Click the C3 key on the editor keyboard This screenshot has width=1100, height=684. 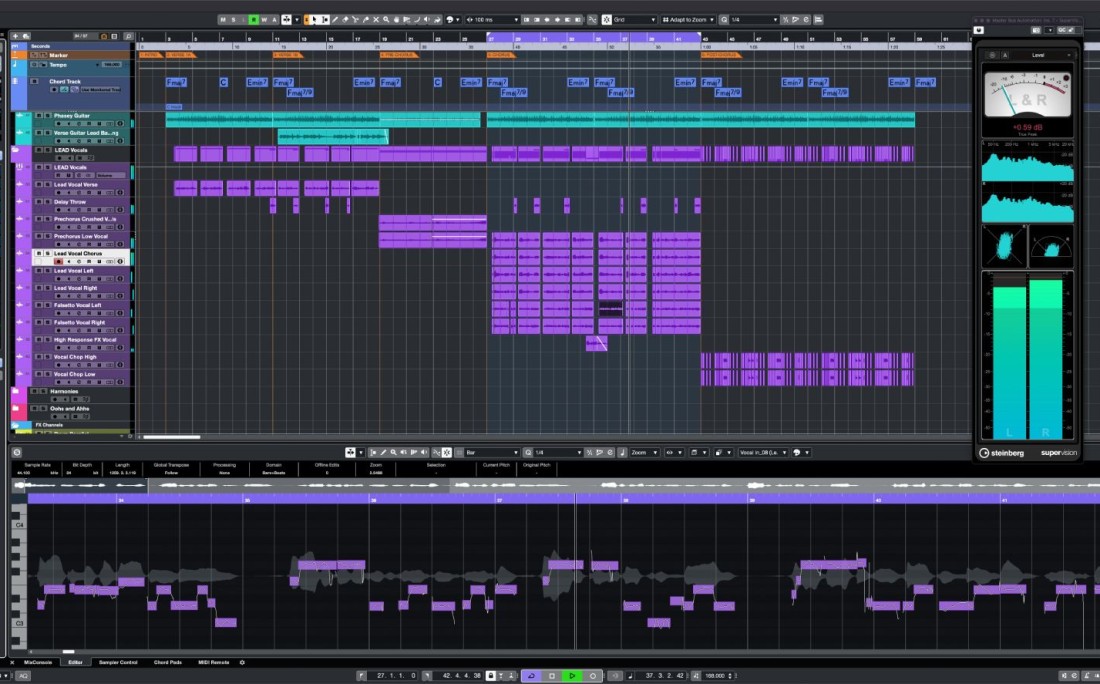(x=17, y=623)
